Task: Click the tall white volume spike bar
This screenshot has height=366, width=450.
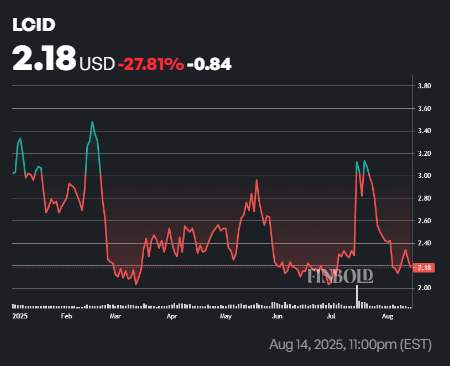Action: click(x=357, y=296)
